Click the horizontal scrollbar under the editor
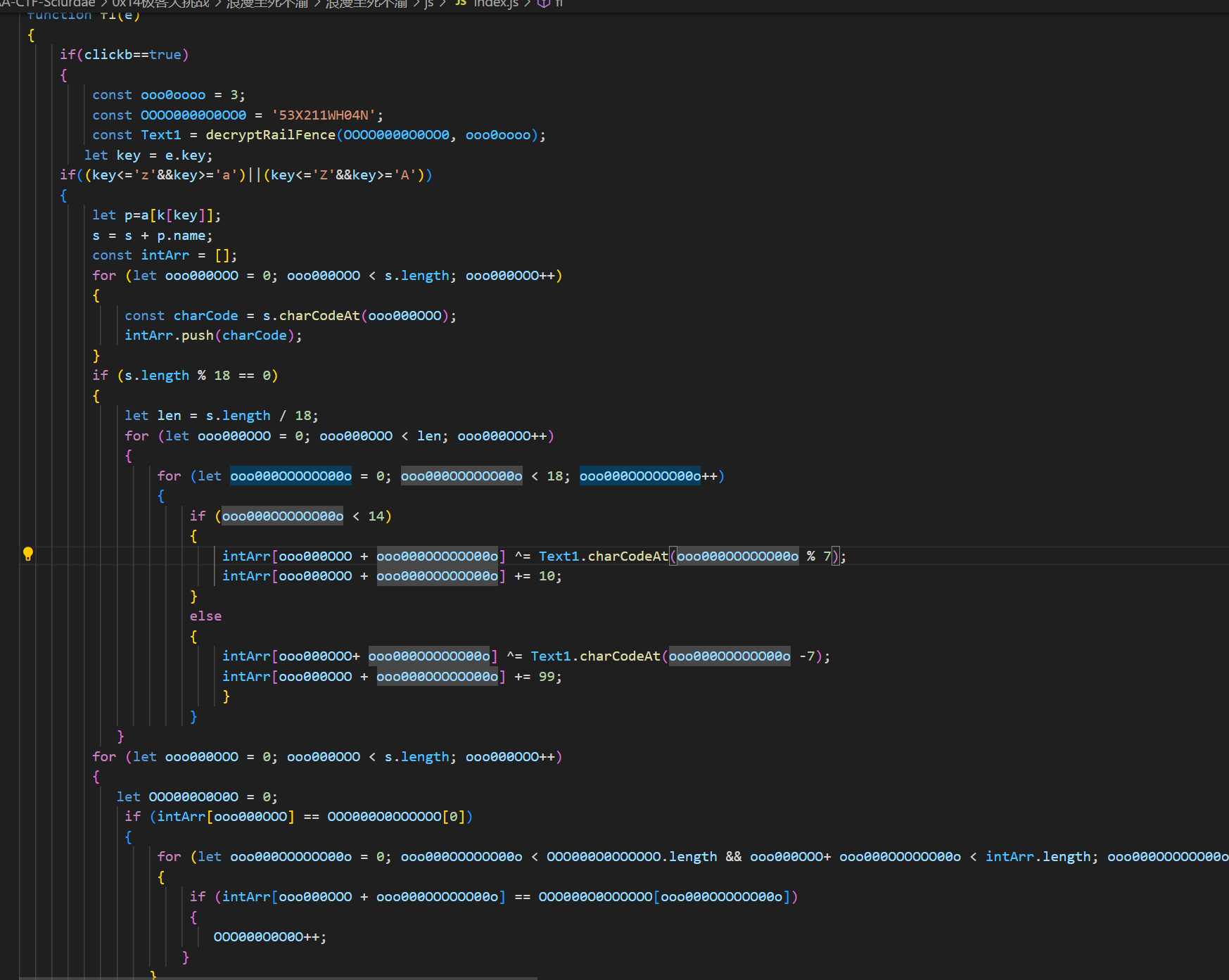The height and width of the screenshot is (980, 1229). [279, 978]
